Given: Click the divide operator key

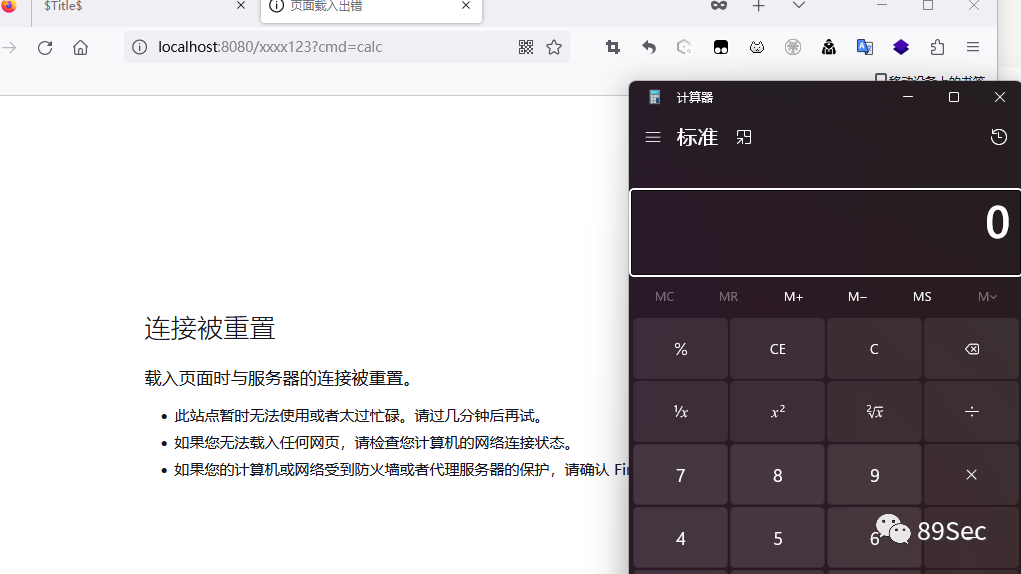Looking at the screenshot, I should (972, 412).
